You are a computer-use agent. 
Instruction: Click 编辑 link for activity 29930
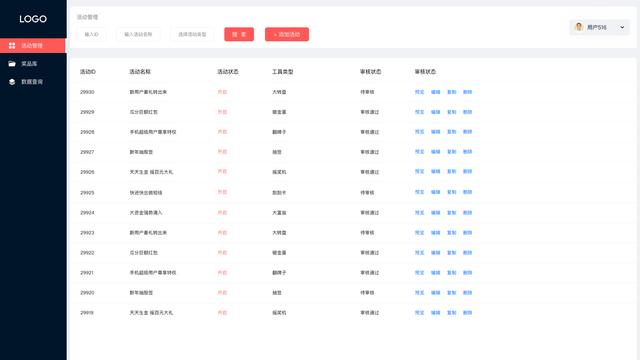[x=436, y=92]
